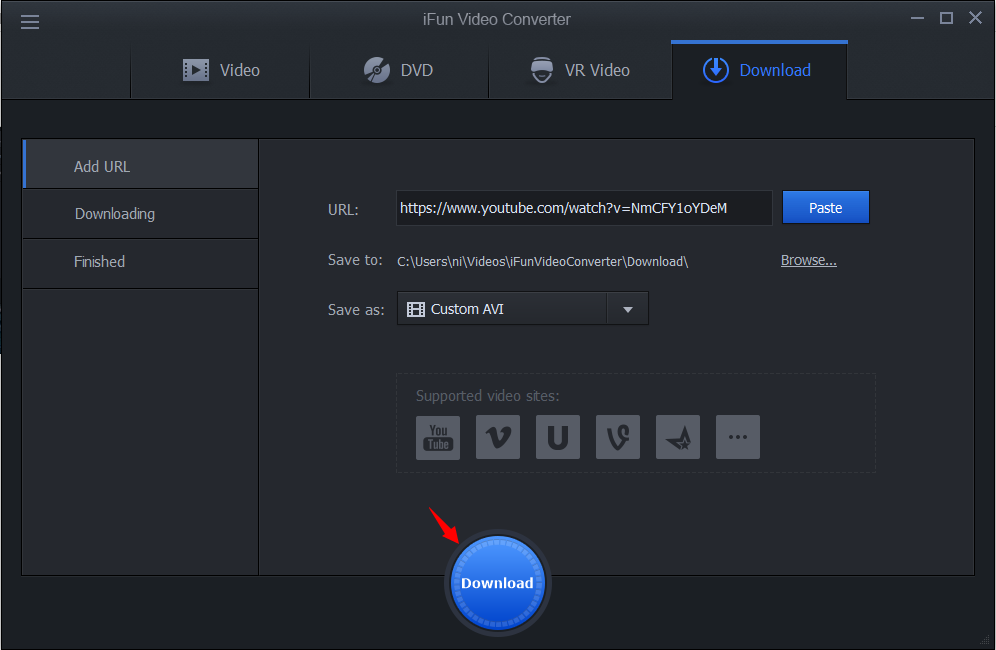The height and width of the screenshot is (650, 996).
Task: Switch to the DVD tab
Action: point(399,70)
